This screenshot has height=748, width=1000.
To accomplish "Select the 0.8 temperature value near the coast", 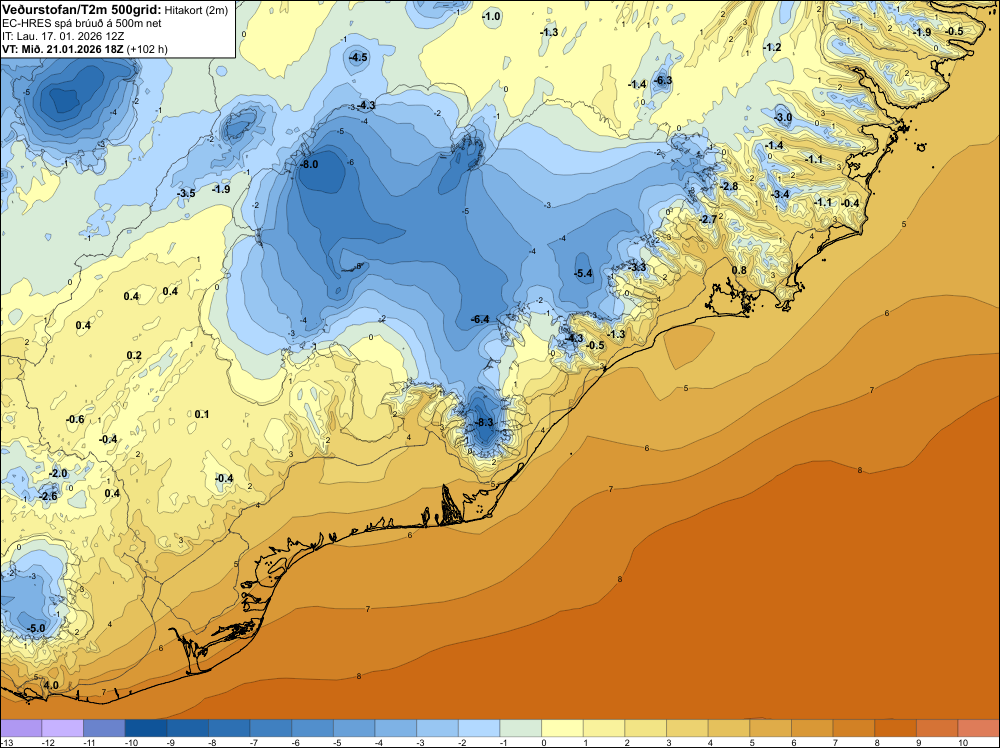I will click(739, 270).
